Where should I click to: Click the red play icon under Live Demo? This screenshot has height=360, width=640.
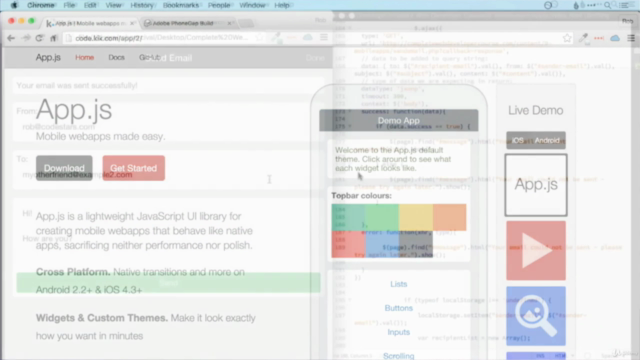[x=536, y=251]
